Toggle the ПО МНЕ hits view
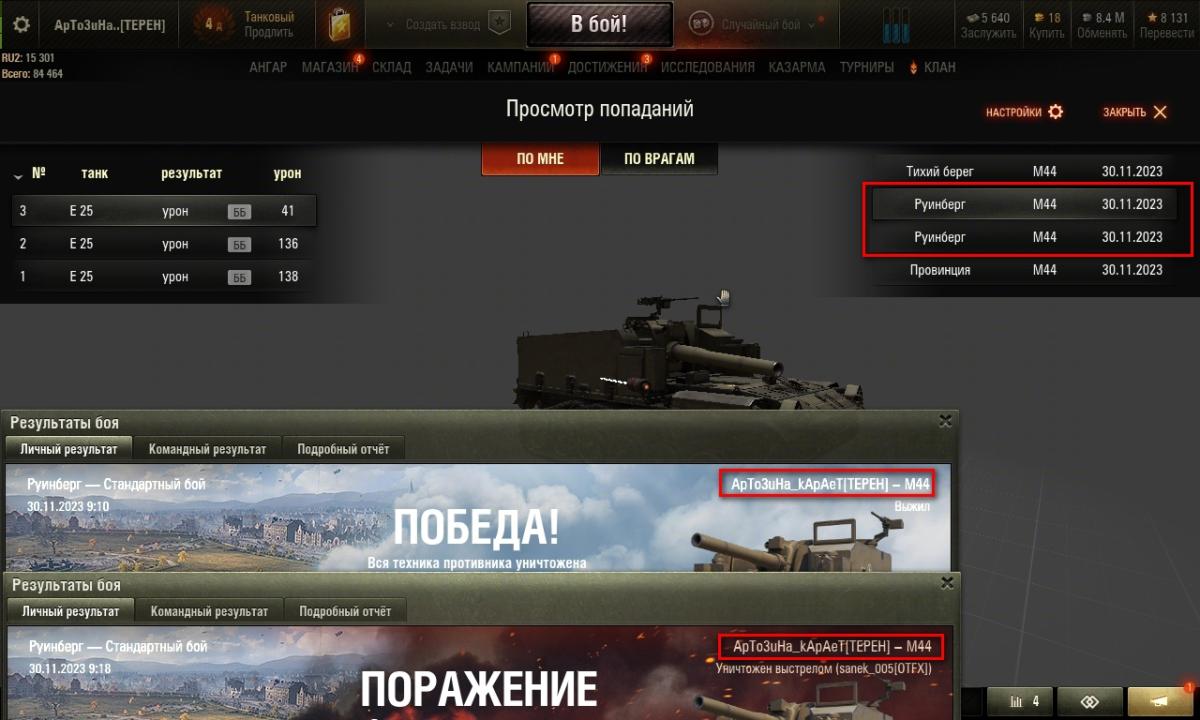This screenshot has width=1200, height=720. pyautogui.click(x=540, y=158)
